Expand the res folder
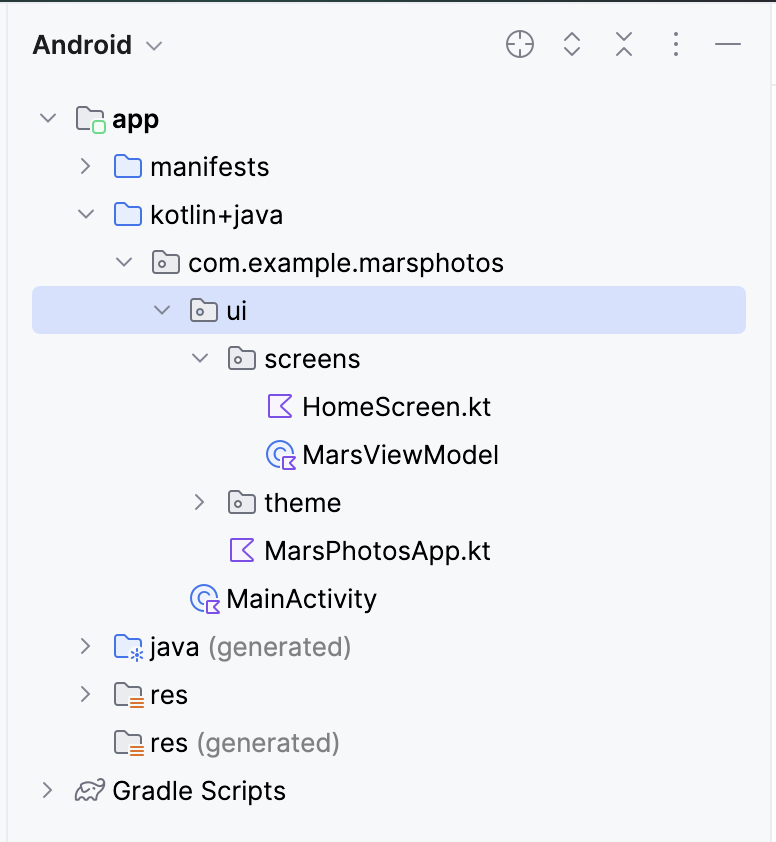The width and height of the screenshot is (776, 842). tap(85, 694)
